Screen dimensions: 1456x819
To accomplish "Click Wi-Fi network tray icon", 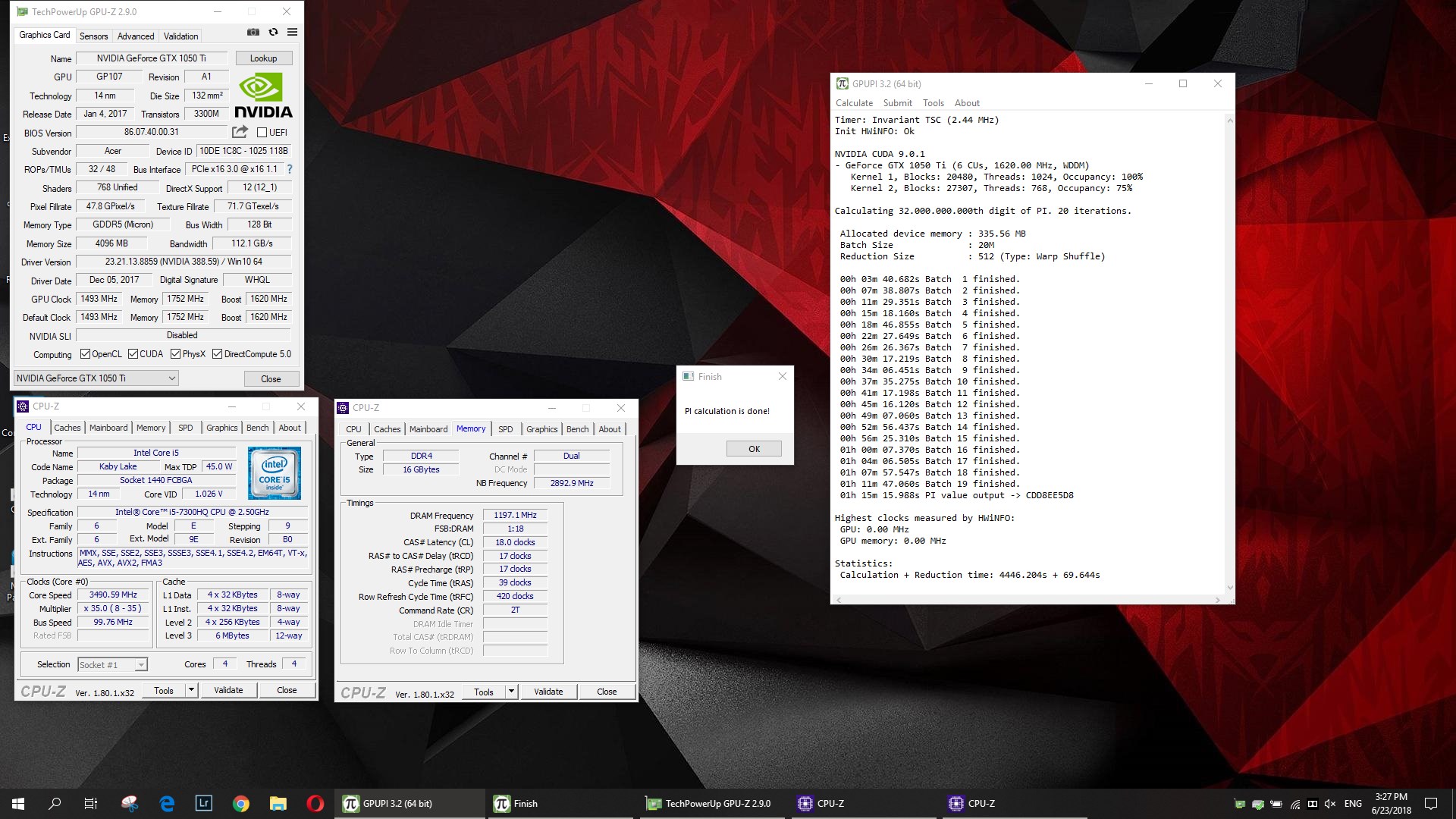I will coord(1295,804).
